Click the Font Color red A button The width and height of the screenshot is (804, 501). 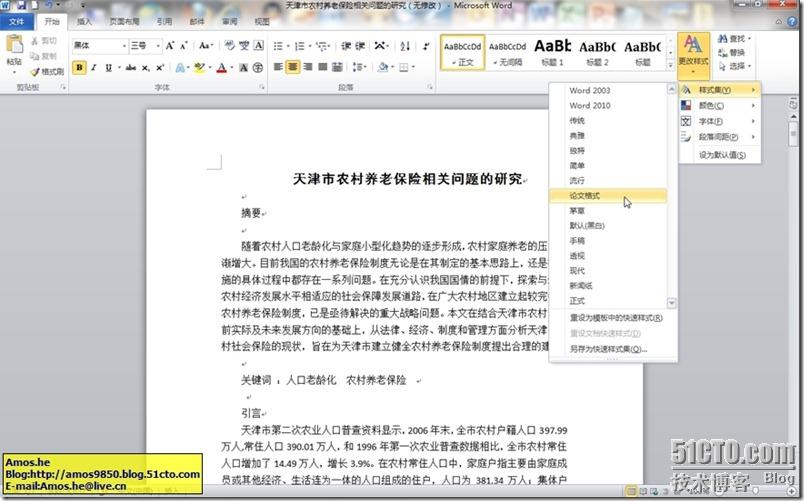[222, 68]
